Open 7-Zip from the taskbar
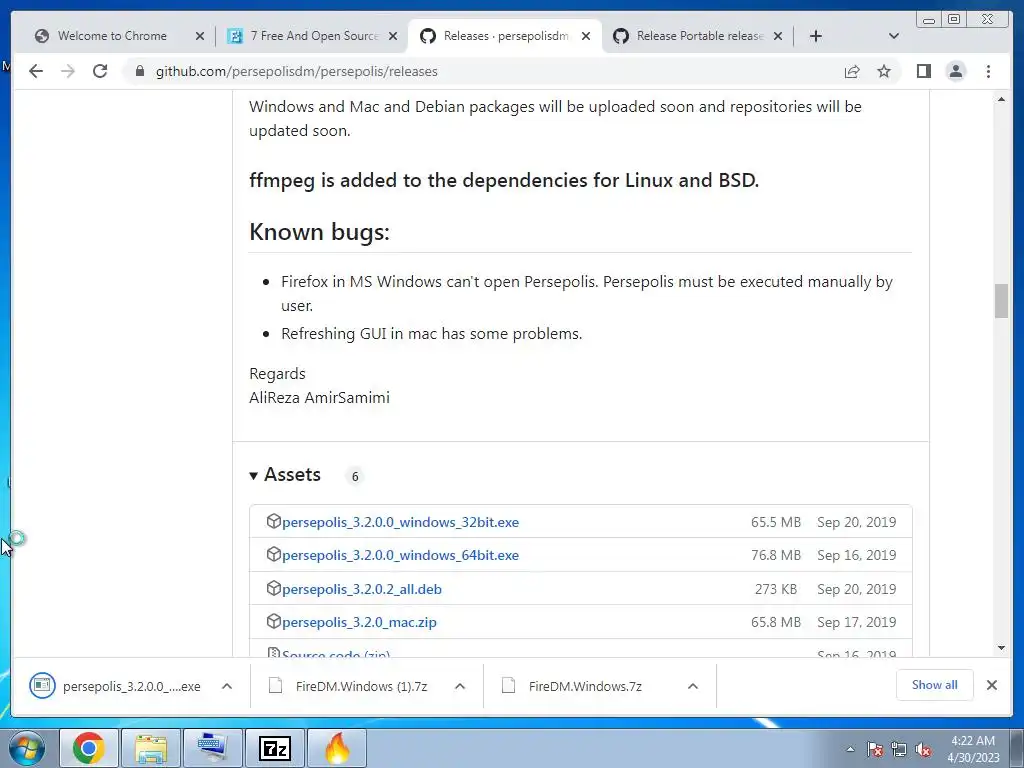 [275, 748]
